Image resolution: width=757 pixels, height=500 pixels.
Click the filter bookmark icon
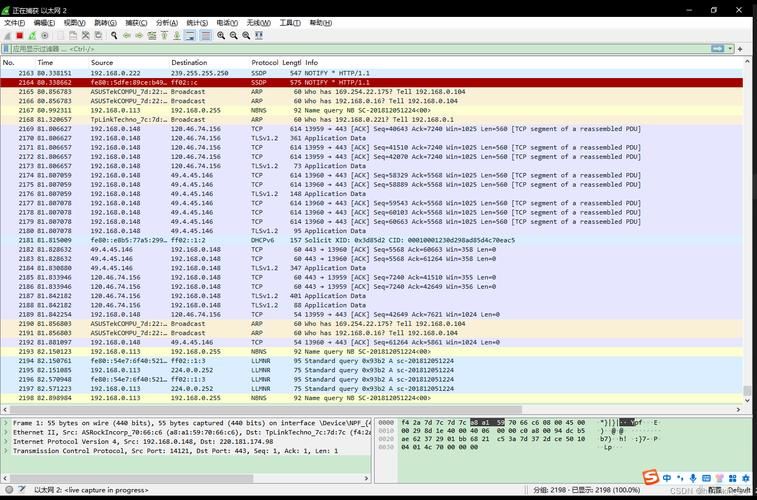click(x=7, y=48)
